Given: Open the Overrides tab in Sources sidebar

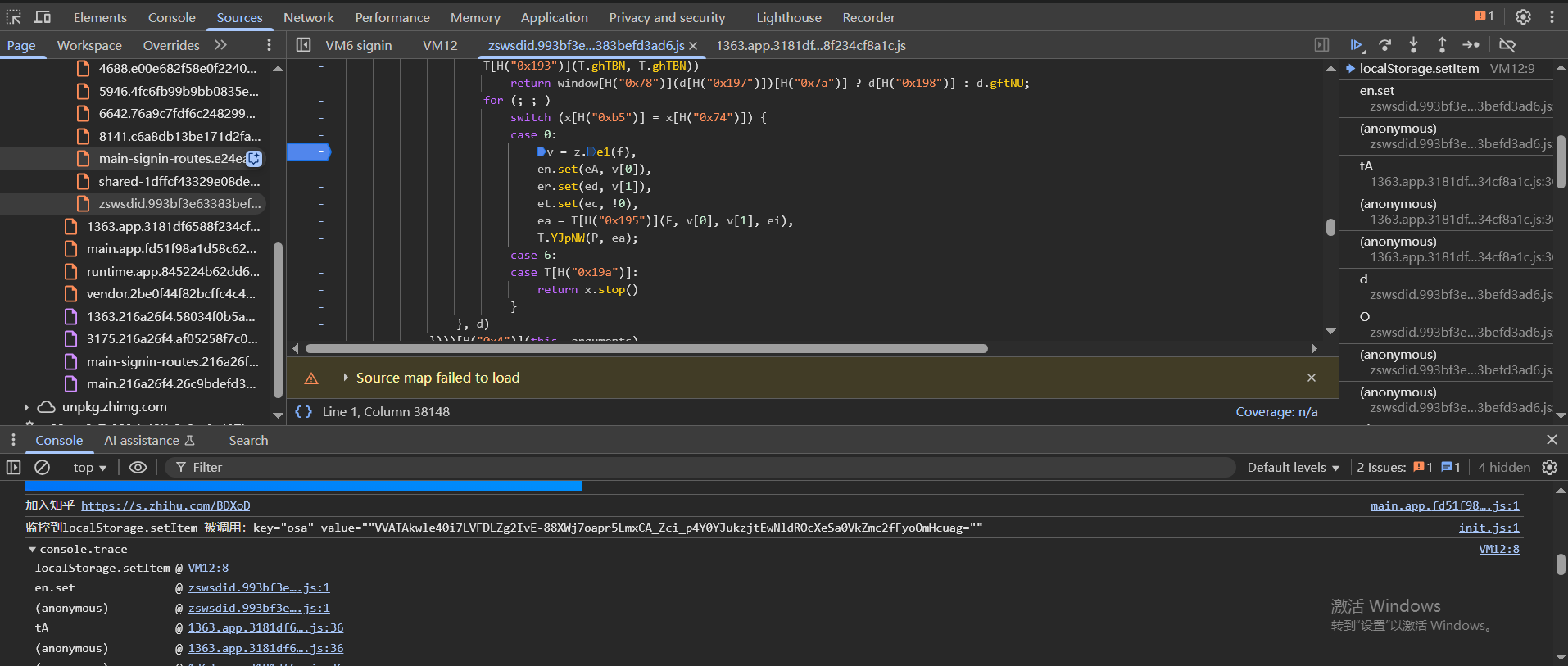Looking at the screenshot, I should click(170, 45).
